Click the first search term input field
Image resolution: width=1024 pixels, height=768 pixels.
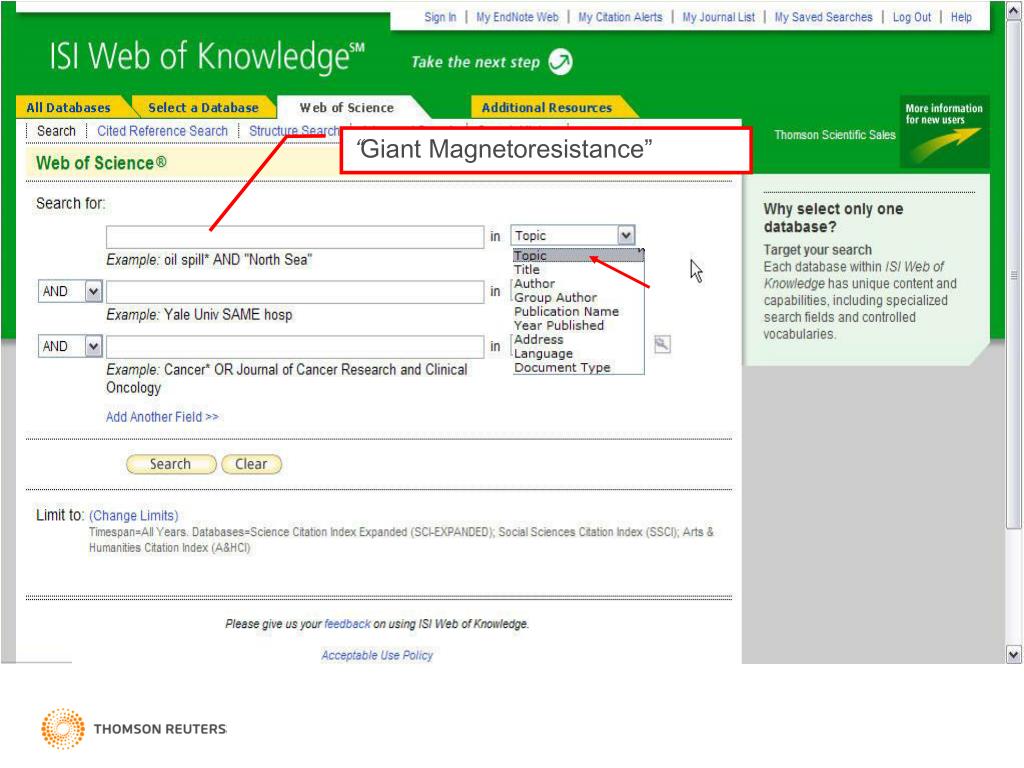click(295, 236)
